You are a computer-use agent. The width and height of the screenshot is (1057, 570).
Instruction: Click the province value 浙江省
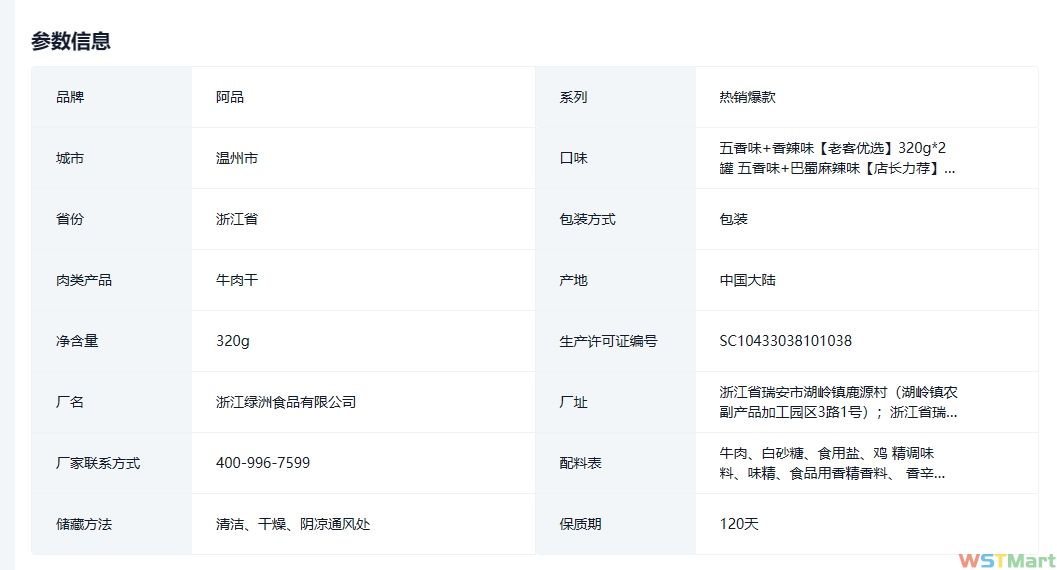[237, 219]
